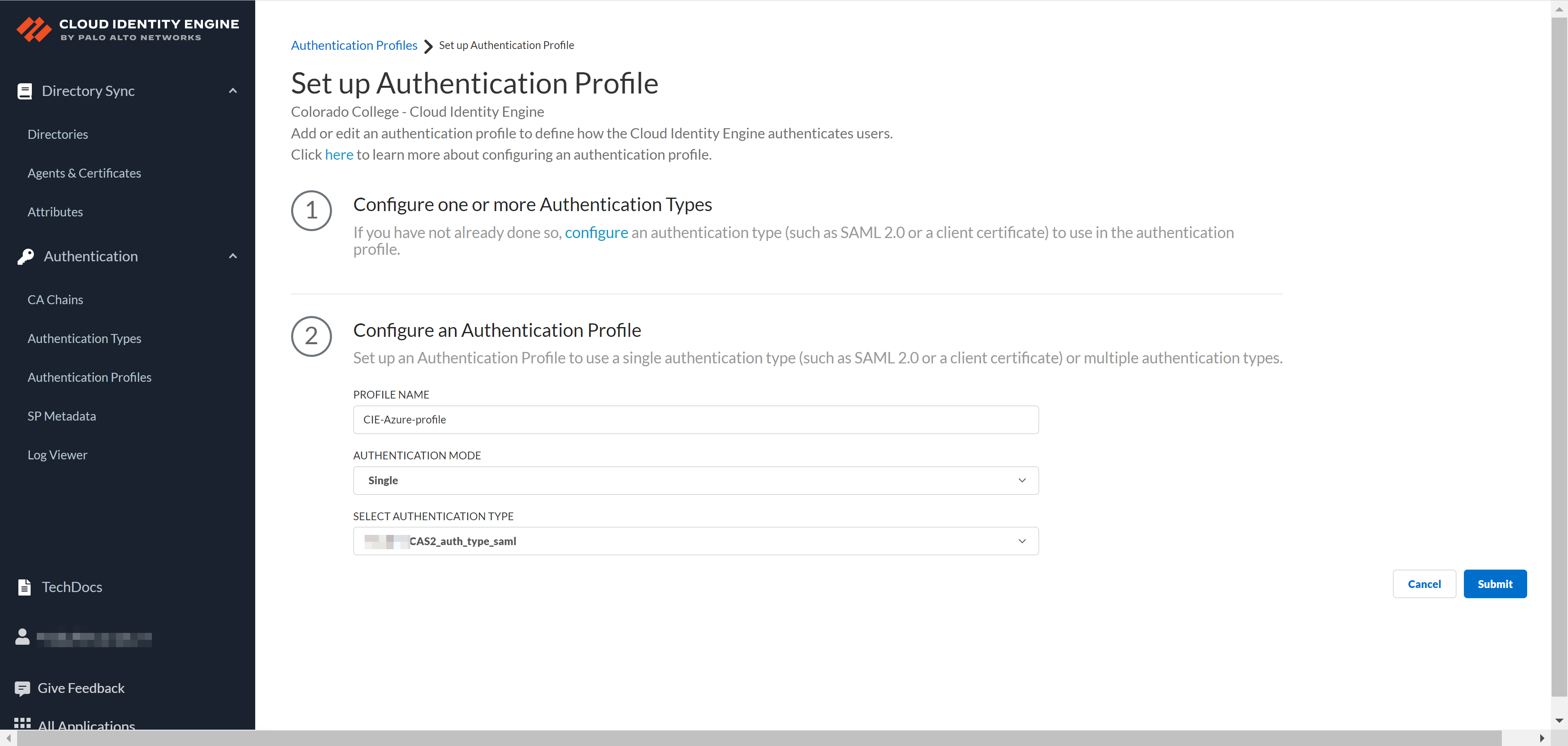This screenshot has height=746, width=1568.
Task: Click the user account person icon
Action: (x=22, y=637)
